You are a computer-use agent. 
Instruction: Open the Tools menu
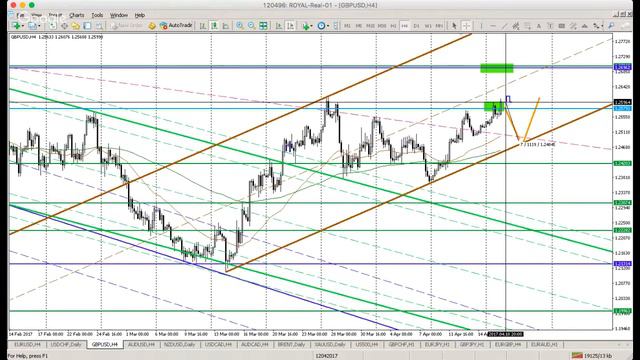coord(97,15)
